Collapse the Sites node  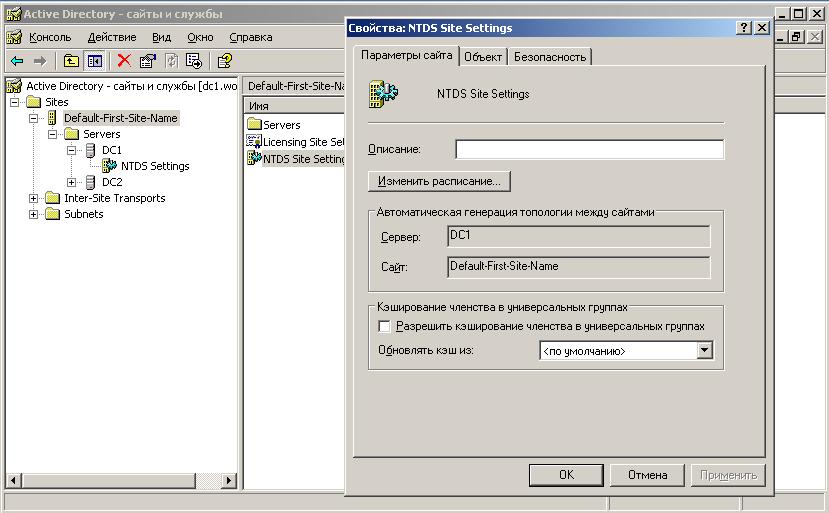click(x=14, y=102)
